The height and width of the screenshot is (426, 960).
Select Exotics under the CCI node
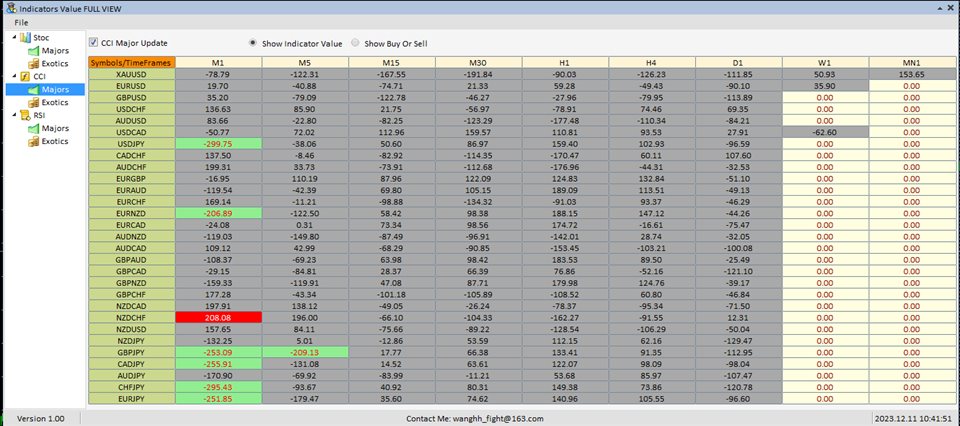pos(55,102)
